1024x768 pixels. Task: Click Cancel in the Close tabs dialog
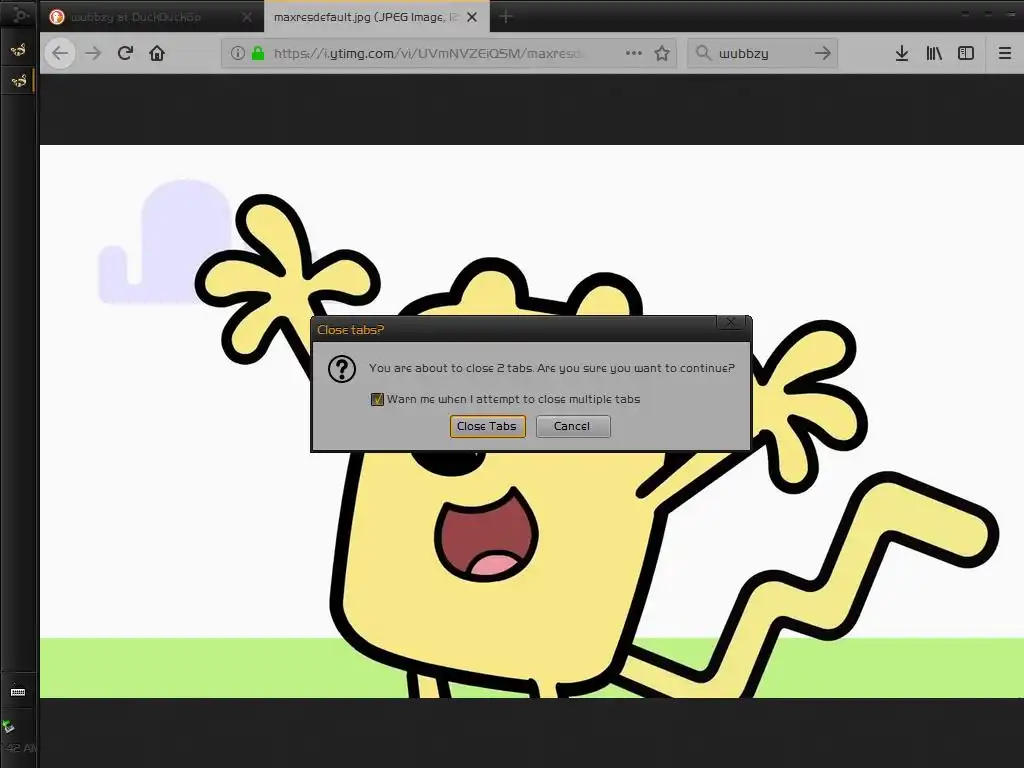[x=573, y=426]
